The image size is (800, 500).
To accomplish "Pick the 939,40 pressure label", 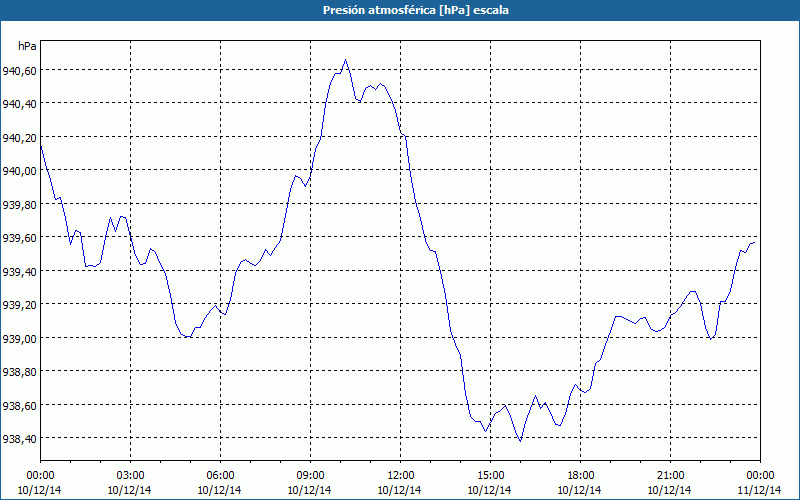I will click(x=19, y=272).
